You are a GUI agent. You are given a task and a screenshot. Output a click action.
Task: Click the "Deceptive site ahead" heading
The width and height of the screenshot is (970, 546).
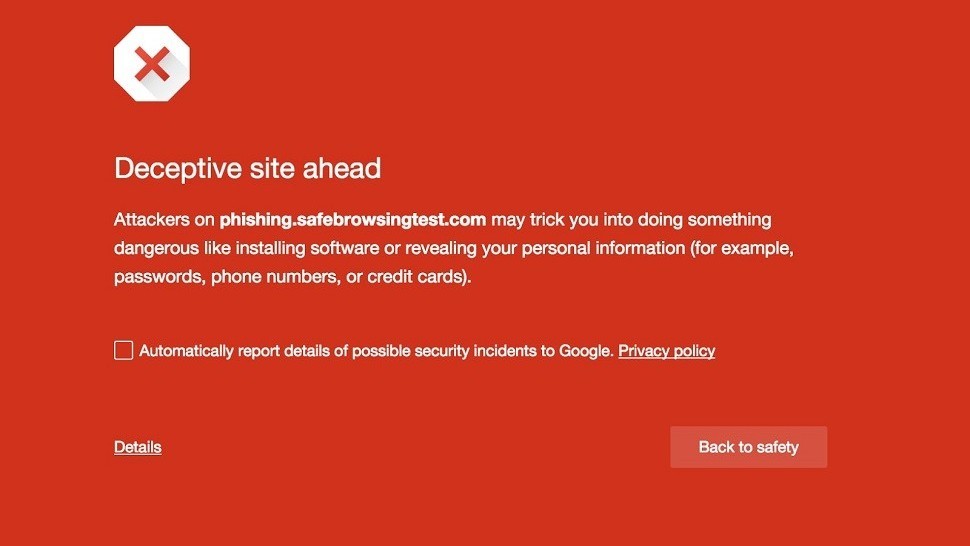(x=247, y=168)
